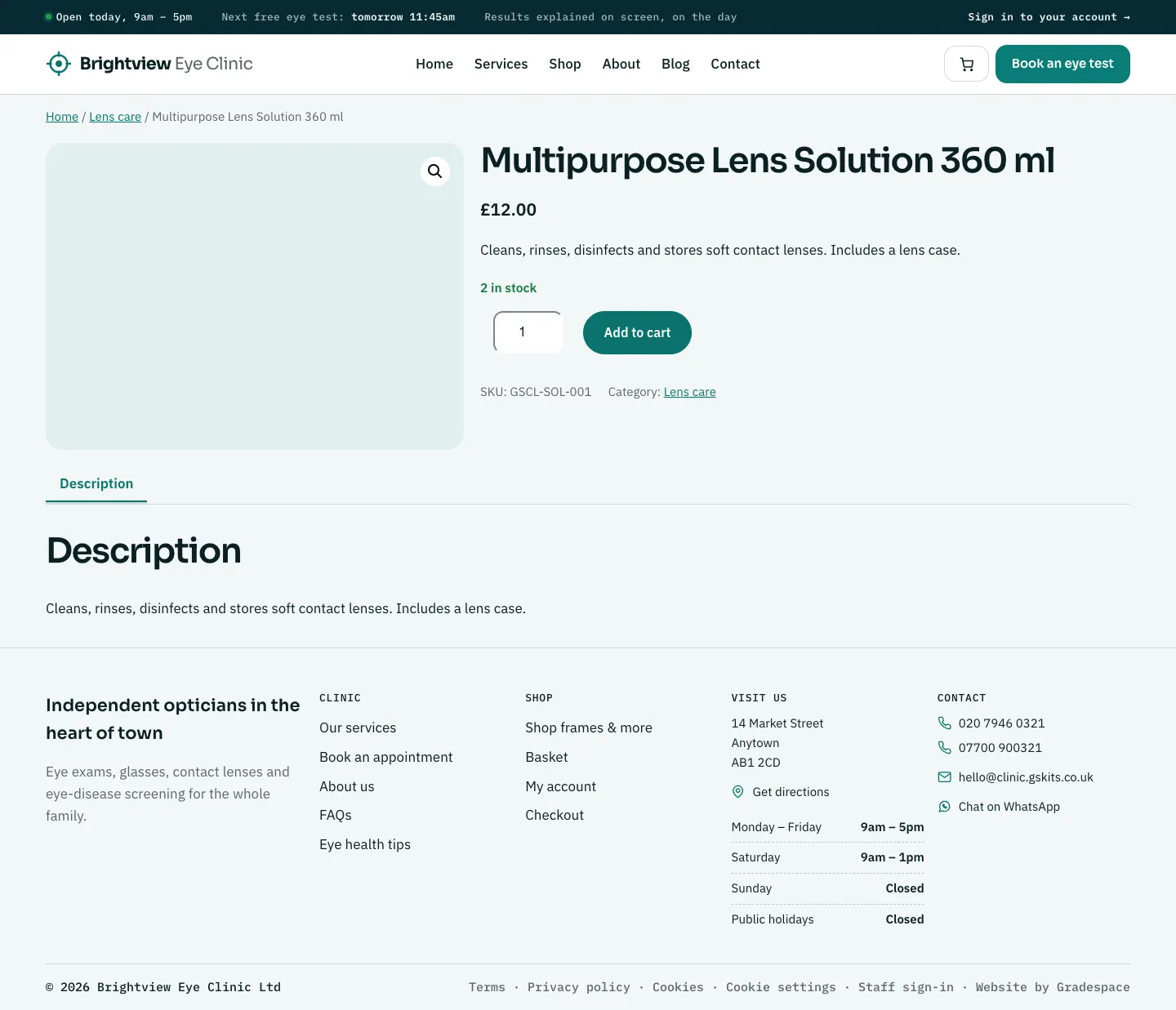This screenshot has height=1010, width=1176.
Task: Zoom the product image with the magnifier icon
Action: [x=435, y=171]
